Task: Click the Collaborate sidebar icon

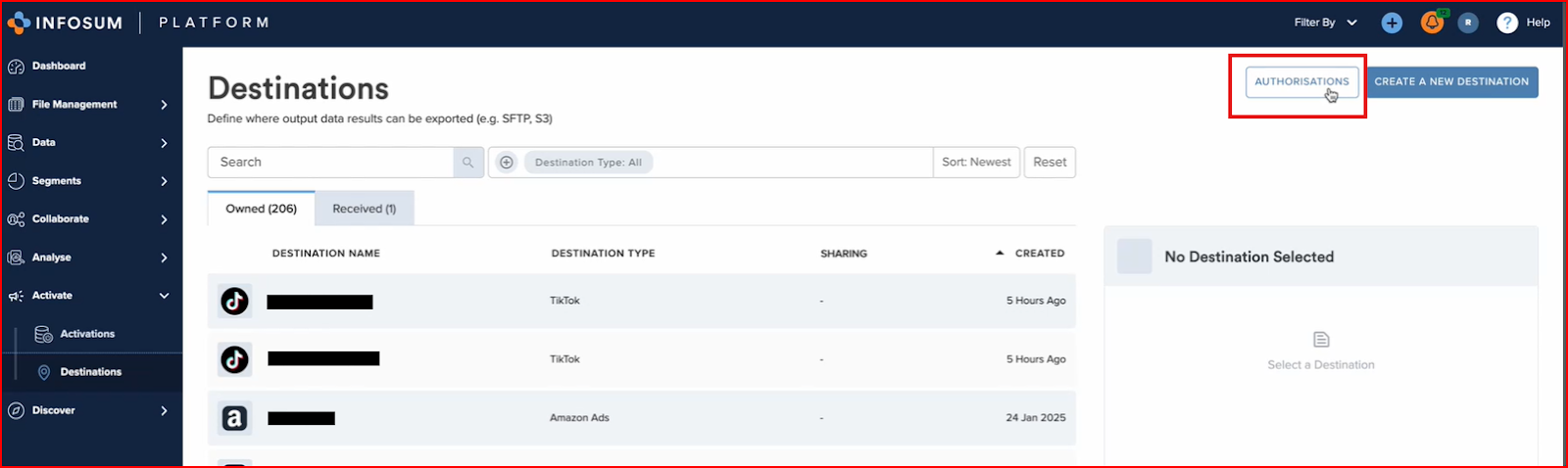Action: pyautogui.click(x=16, y=219)
